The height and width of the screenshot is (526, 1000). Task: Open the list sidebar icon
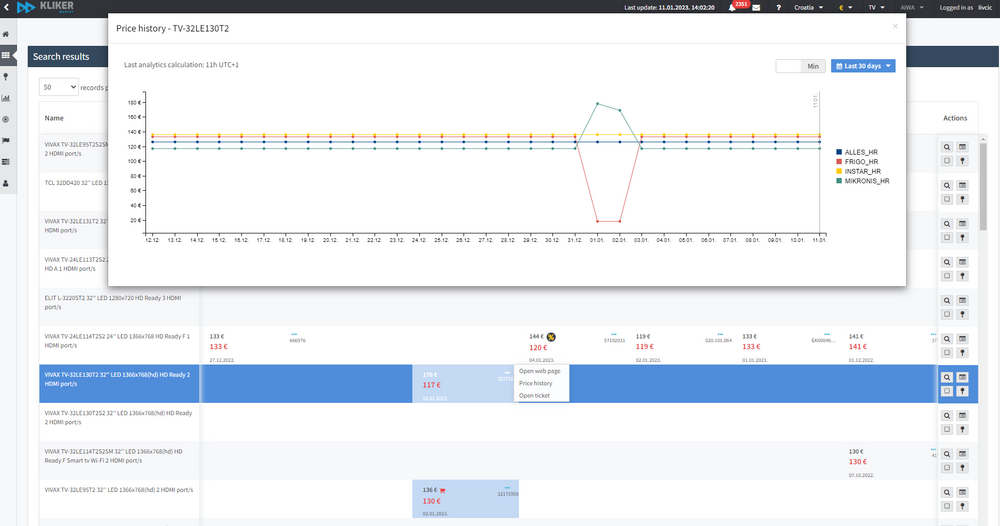click(6, 162)
